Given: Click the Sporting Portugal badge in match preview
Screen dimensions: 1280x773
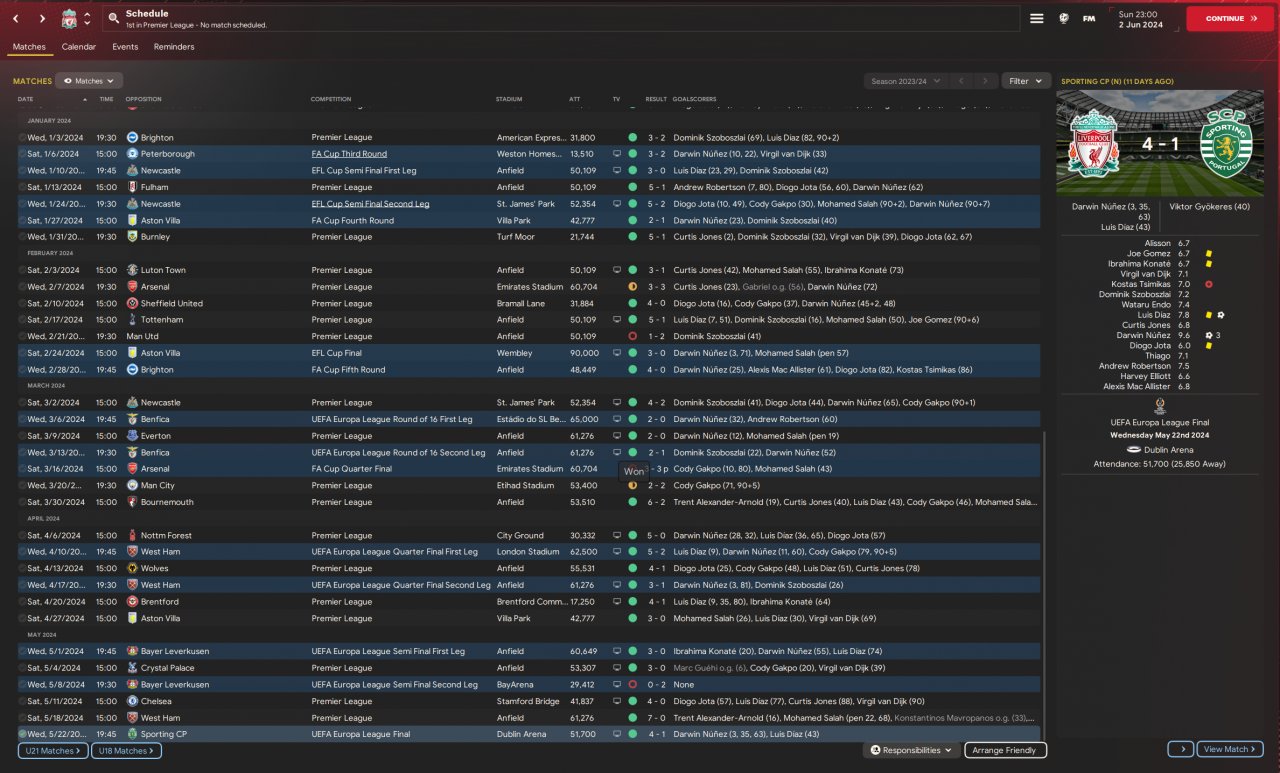Looking at the screenshot, I should 1224,143.
